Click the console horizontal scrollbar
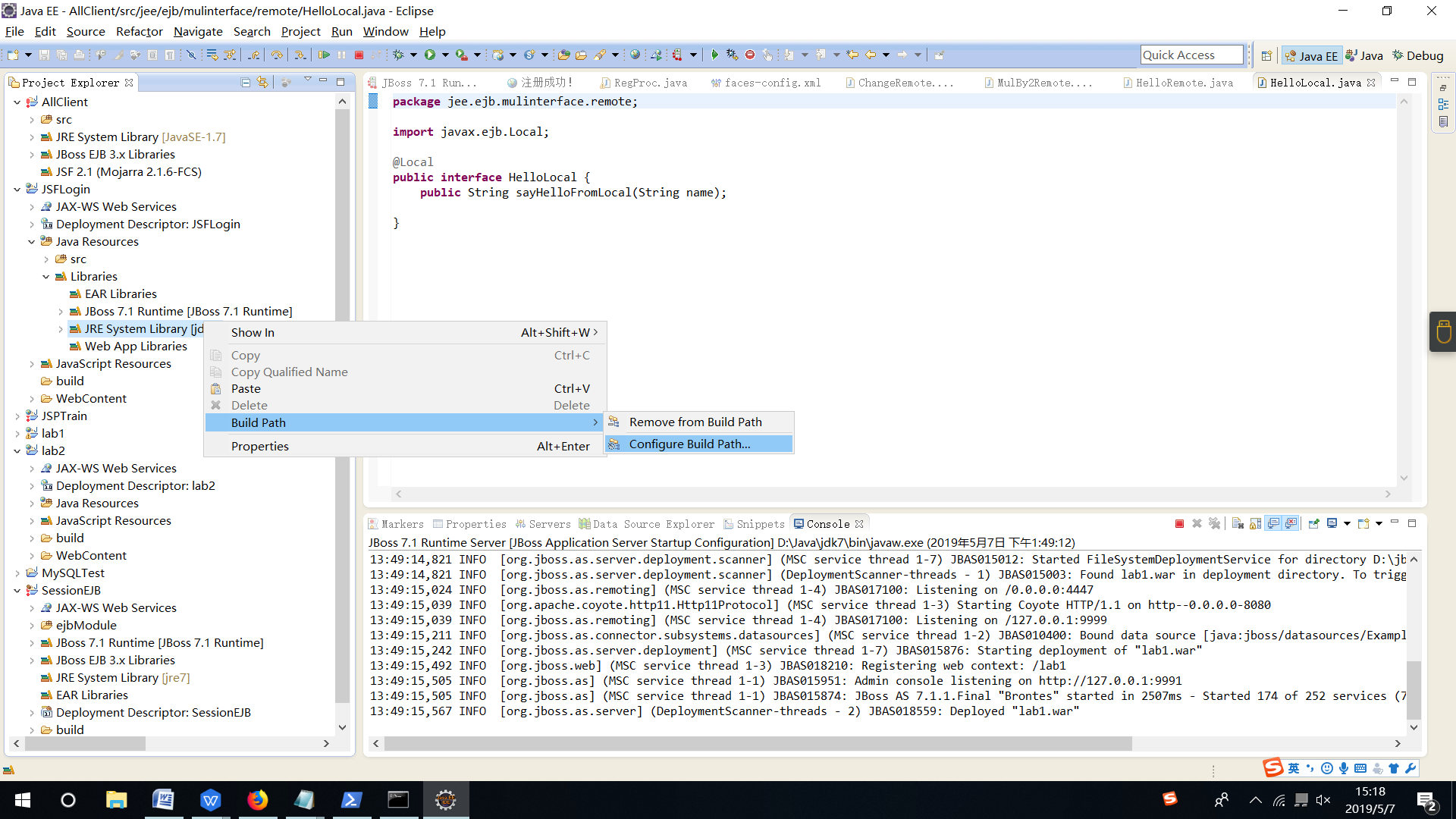The width and height of the screenshot is (1456, 819). point(758,744)
